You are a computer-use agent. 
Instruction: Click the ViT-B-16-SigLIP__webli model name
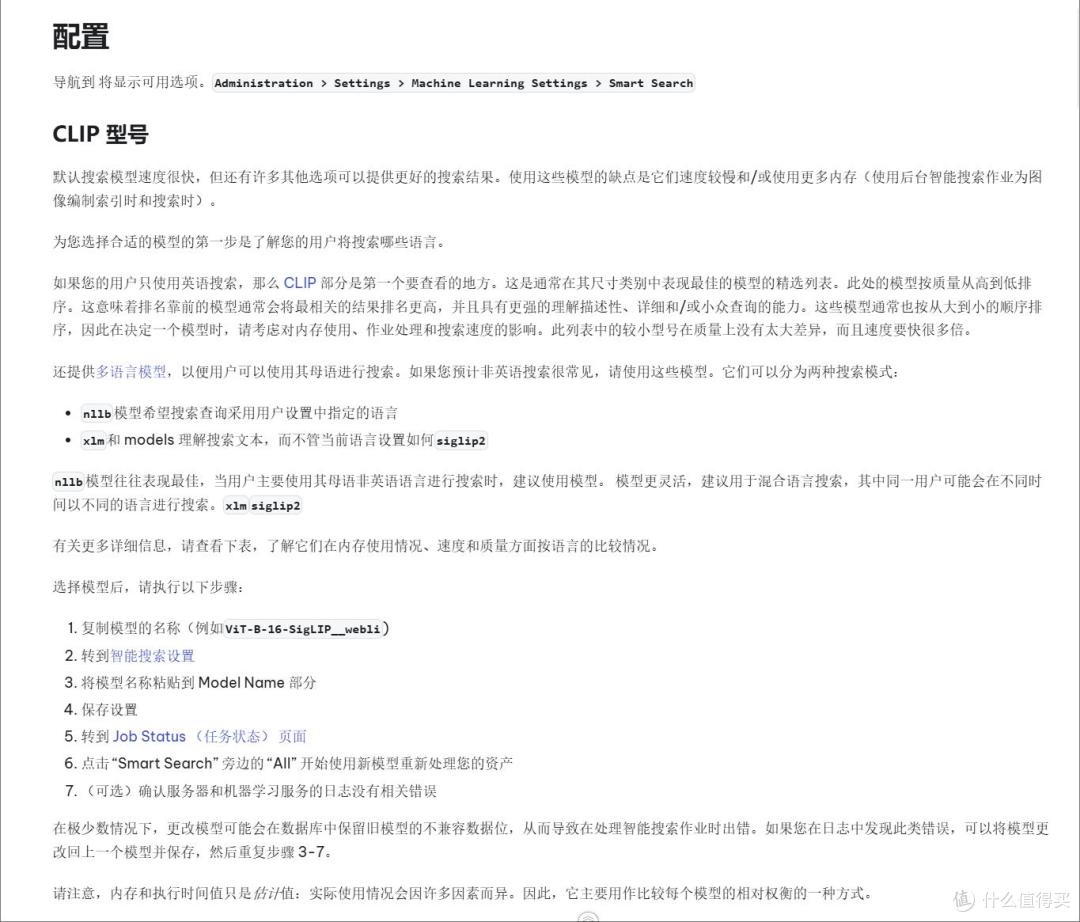(x=302, y=629)
